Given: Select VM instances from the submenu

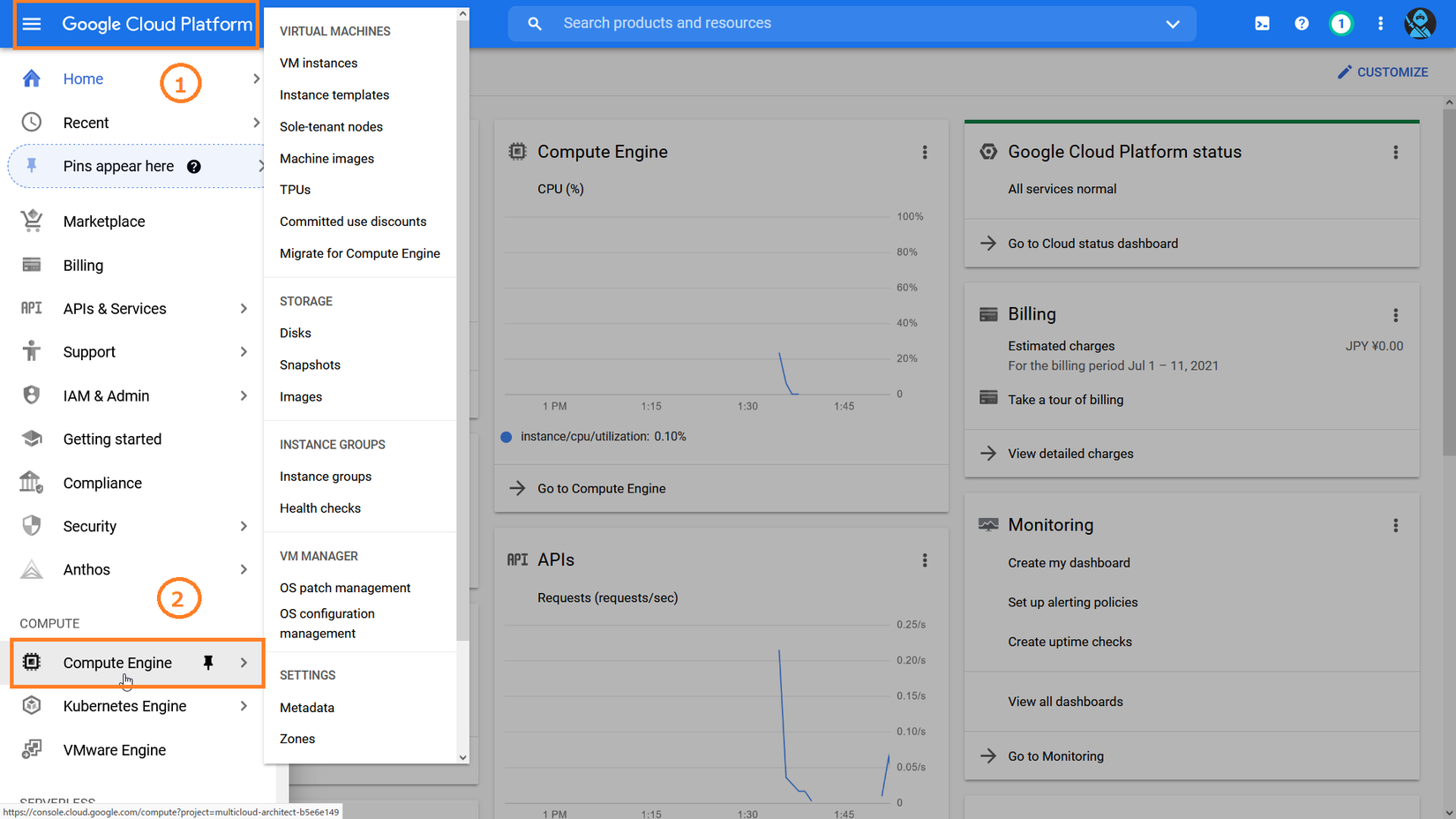Looking at the screenshot, I should (x=319, y=64).
